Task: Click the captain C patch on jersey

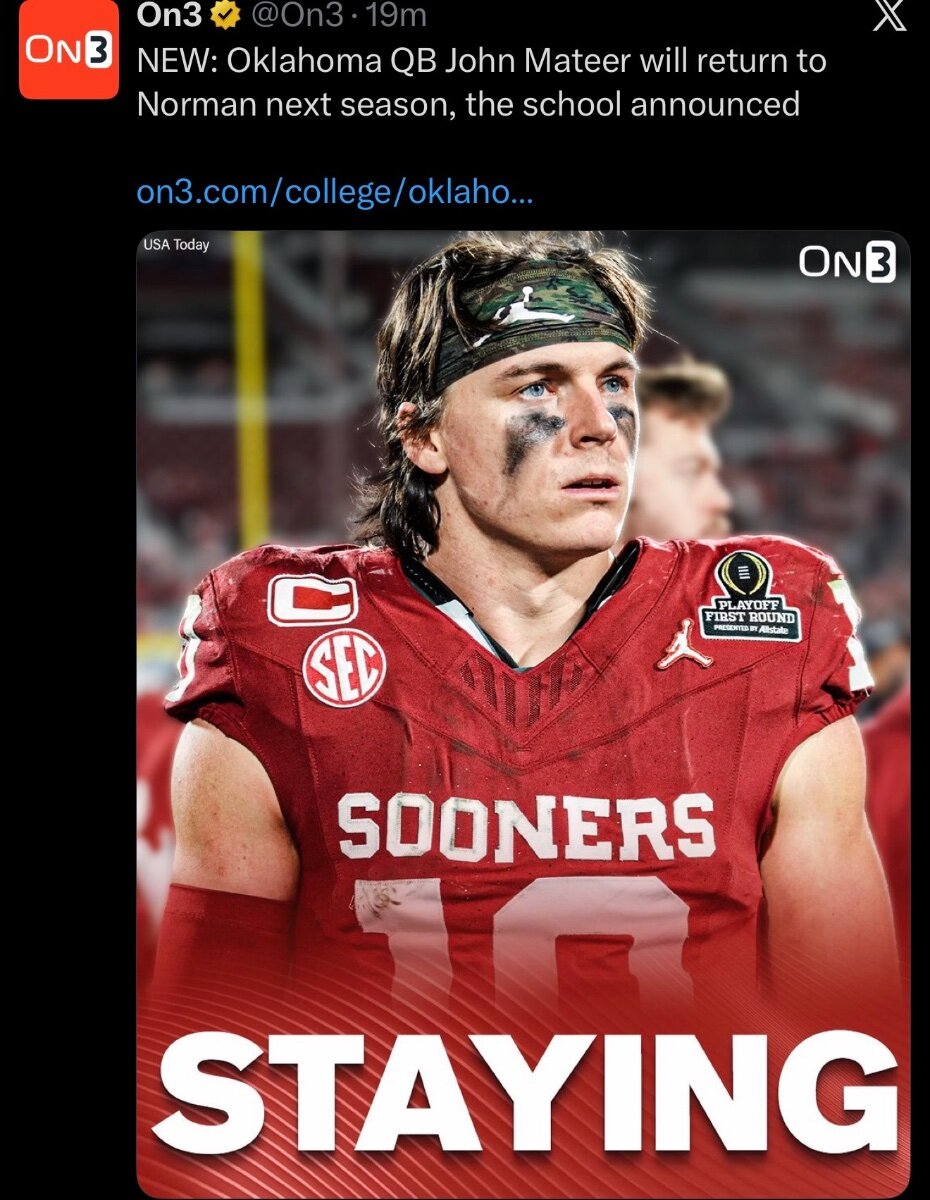Action: coord(312,600)
